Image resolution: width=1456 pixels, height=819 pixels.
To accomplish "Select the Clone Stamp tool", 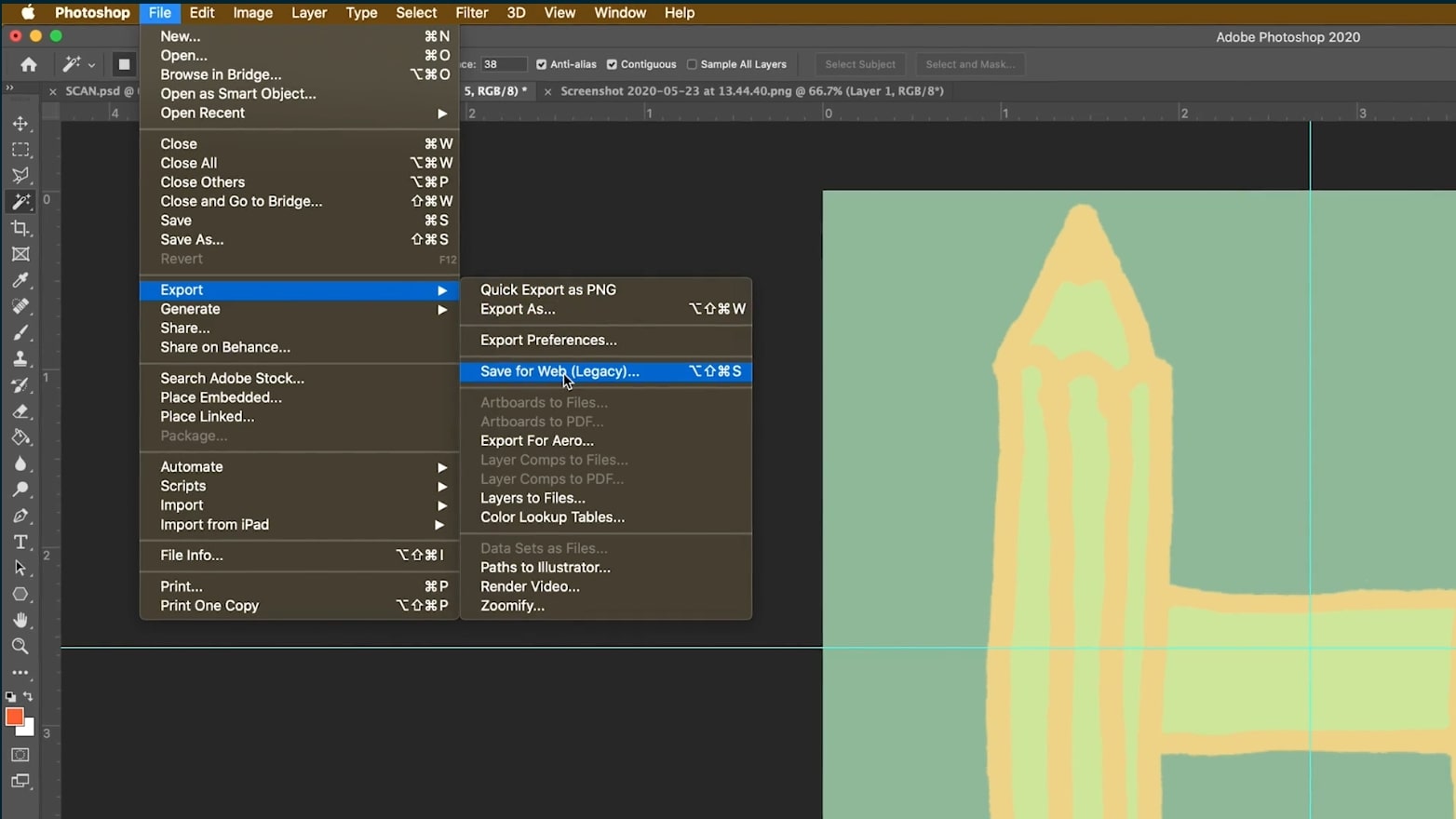I will 20,358.
